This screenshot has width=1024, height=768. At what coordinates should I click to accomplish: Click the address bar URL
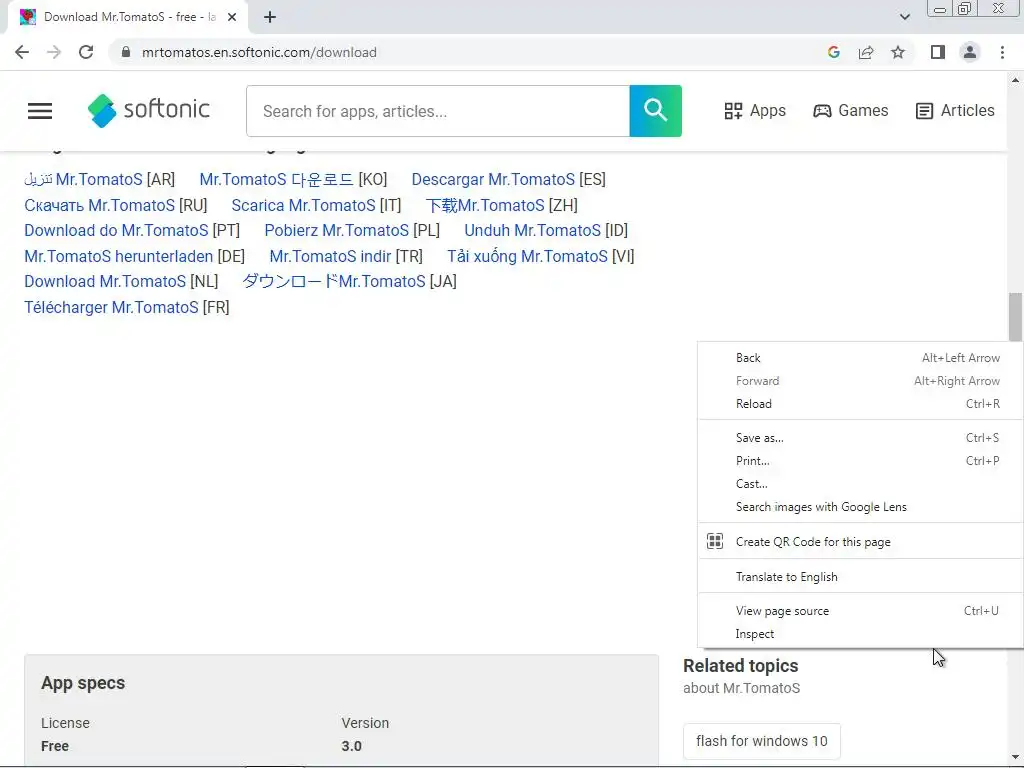tap(259, 52)
